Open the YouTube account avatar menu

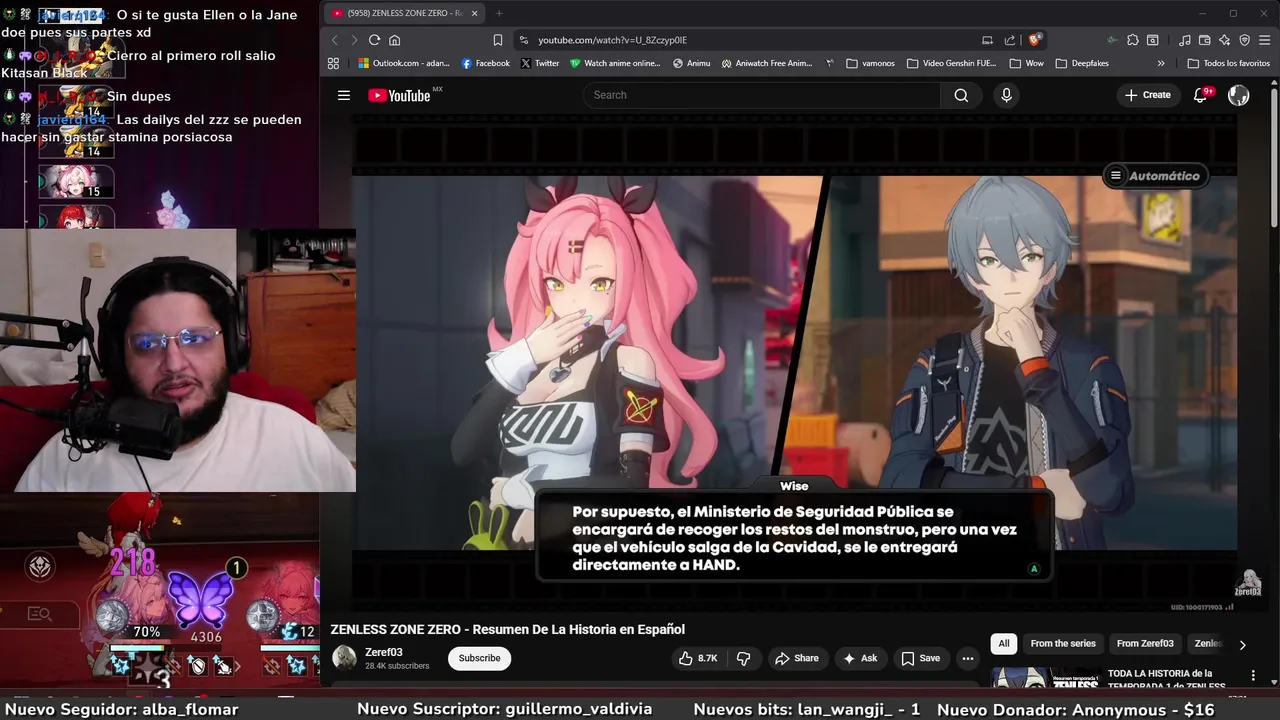(x=1238, y=95)
